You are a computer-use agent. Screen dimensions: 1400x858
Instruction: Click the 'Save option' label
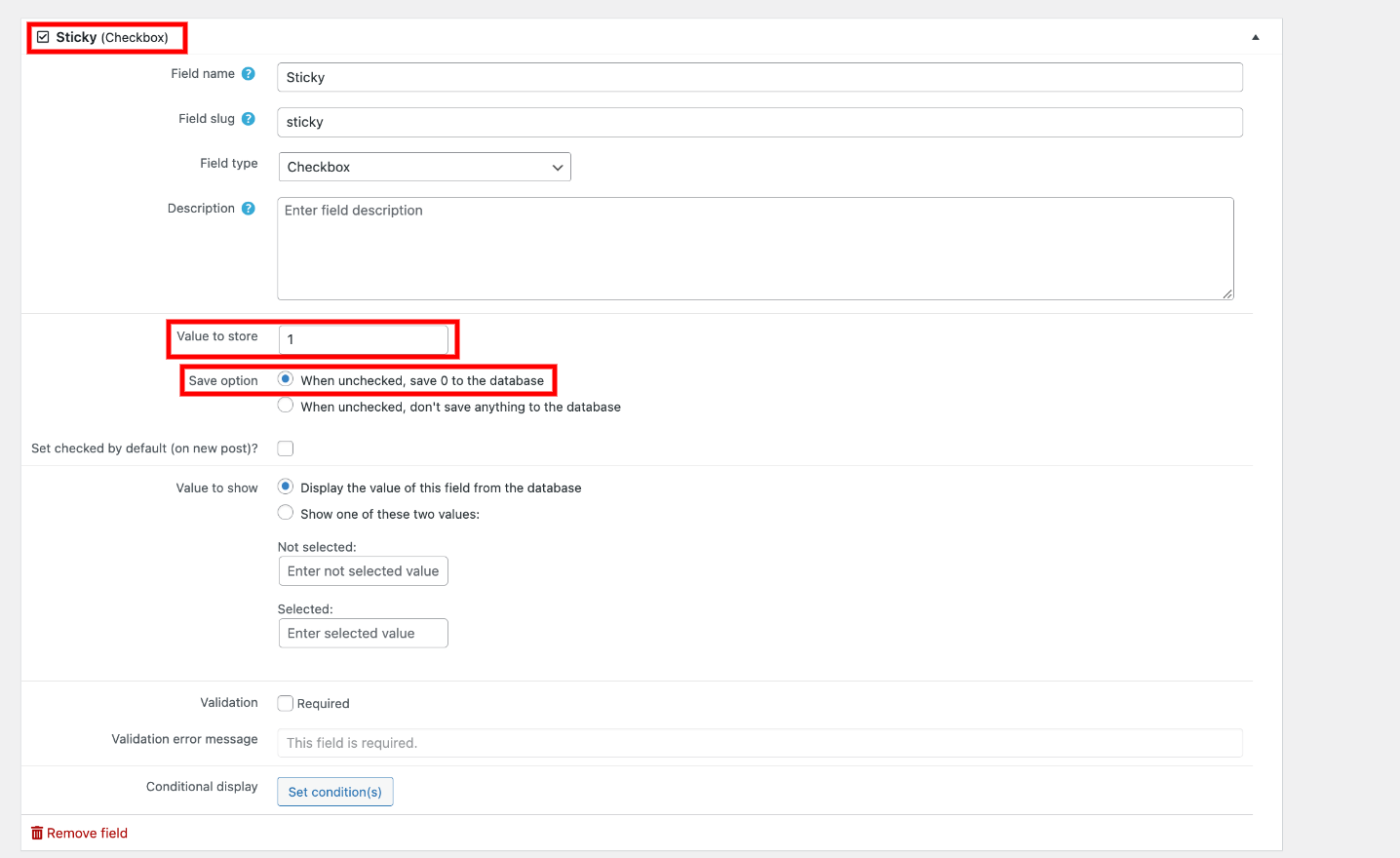pyautogui.click(x=223, y=380)
